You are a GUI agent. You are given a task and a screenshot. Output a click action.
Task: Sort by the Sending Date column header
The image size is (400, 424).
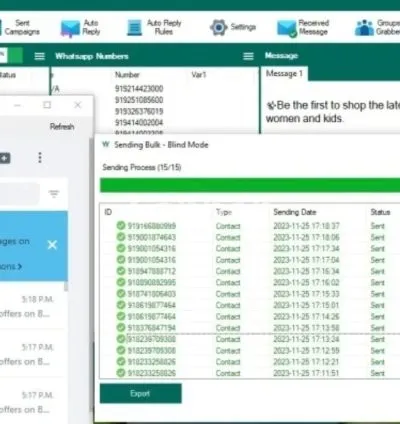click(x=295, y=212)
